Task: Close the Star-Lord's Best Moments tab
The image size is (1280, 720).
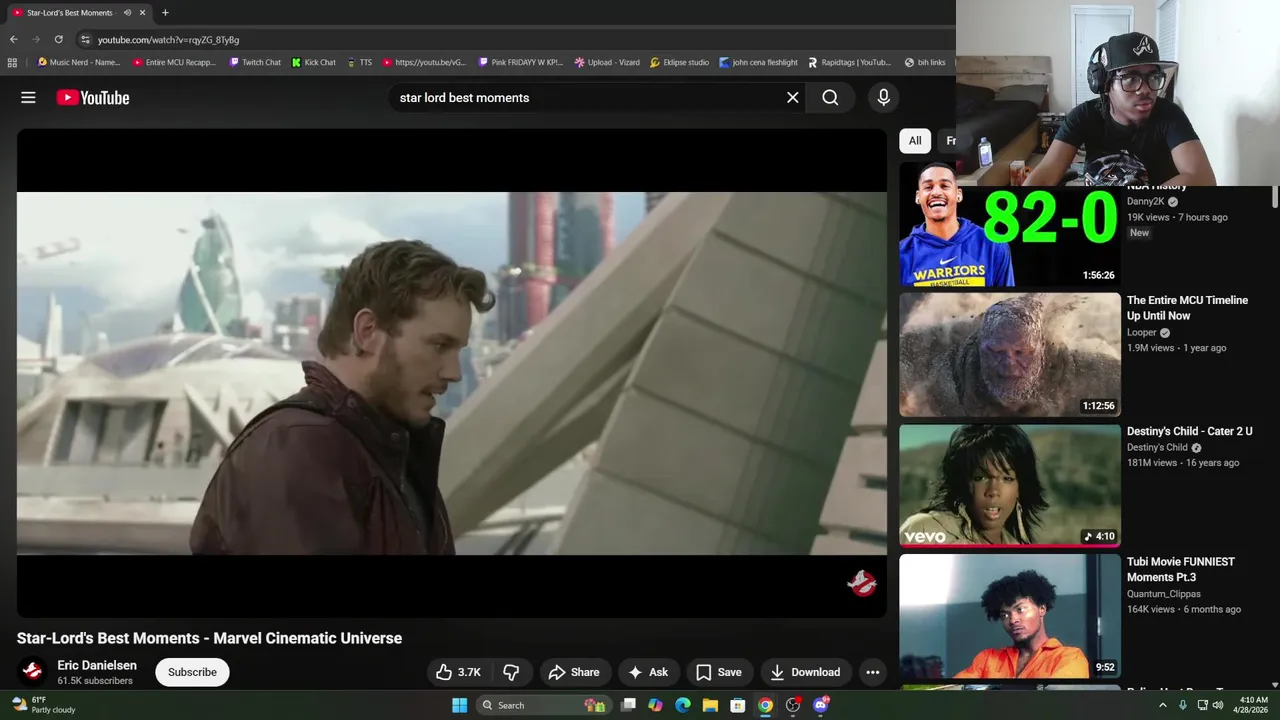Action: tap(143, 13)
